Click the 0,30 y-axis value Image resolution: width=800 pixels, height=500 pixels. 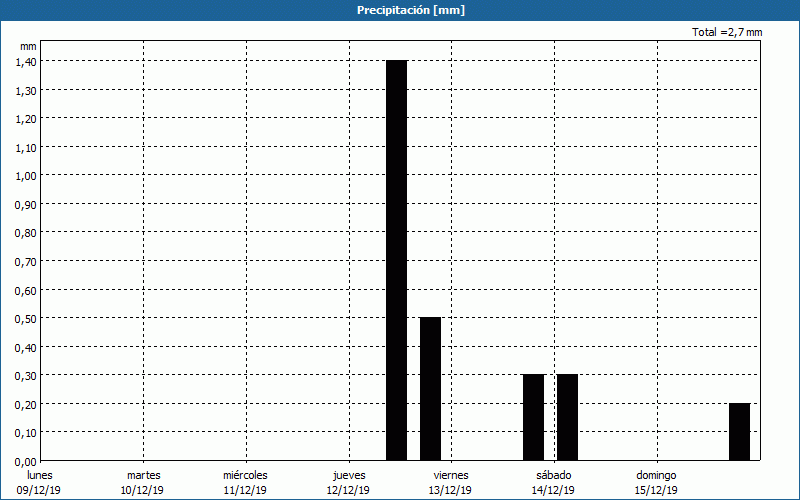(26, 377)
